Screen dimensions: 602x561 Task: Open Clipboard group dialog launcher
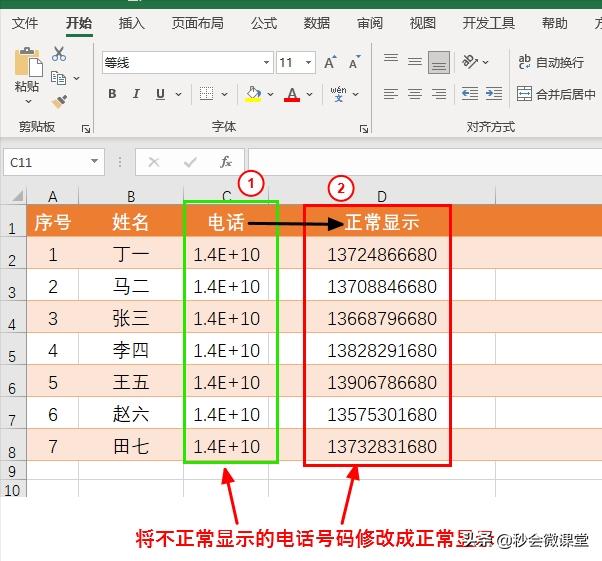point(86,129)
